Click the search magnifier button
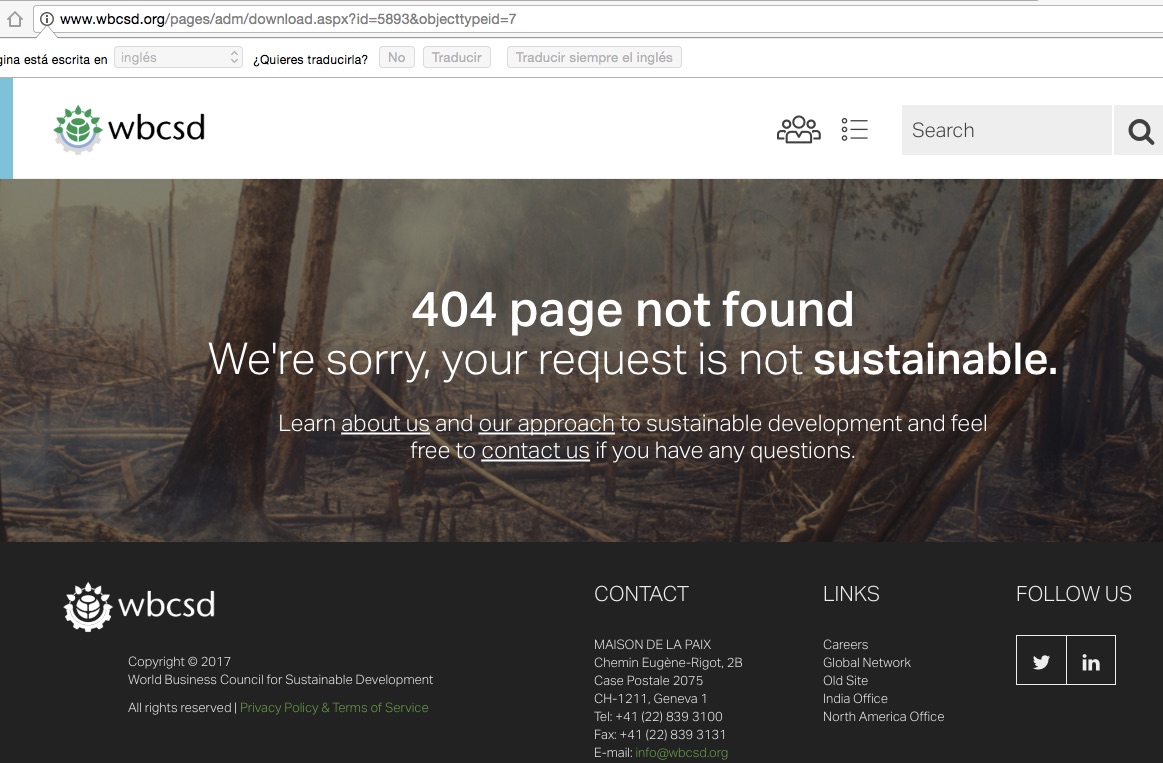This screenshot has height=763, width=1163. 1140,131
